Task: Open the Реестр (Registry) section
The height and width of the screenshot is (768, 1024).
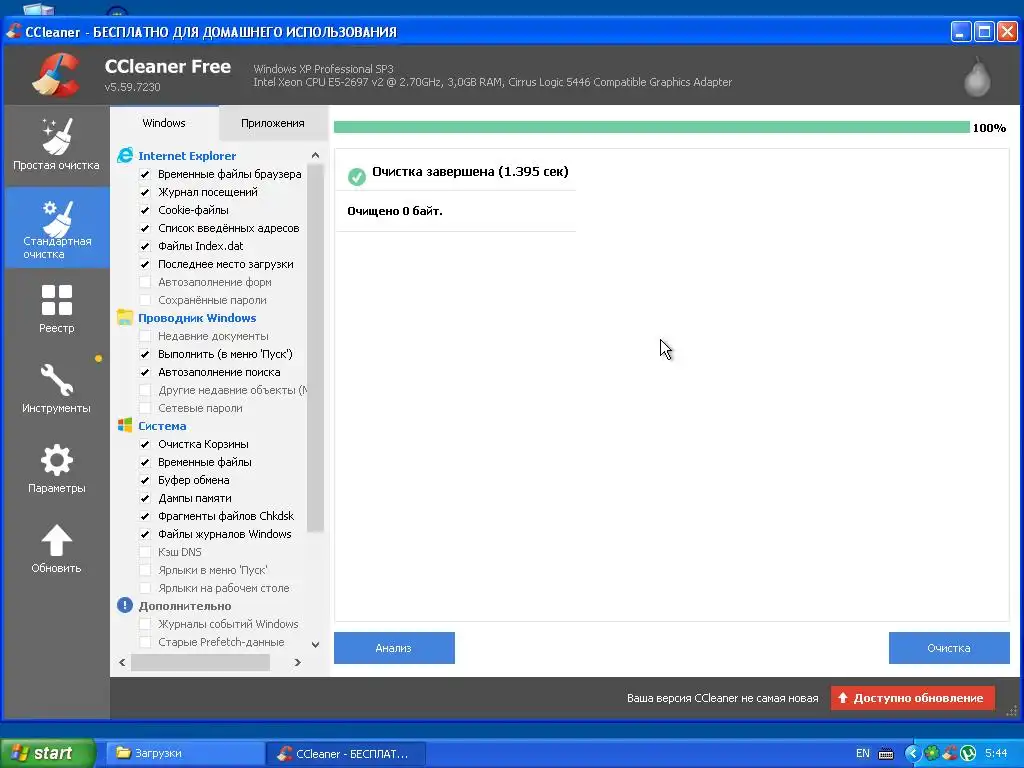Action: (x=56, y=308)
